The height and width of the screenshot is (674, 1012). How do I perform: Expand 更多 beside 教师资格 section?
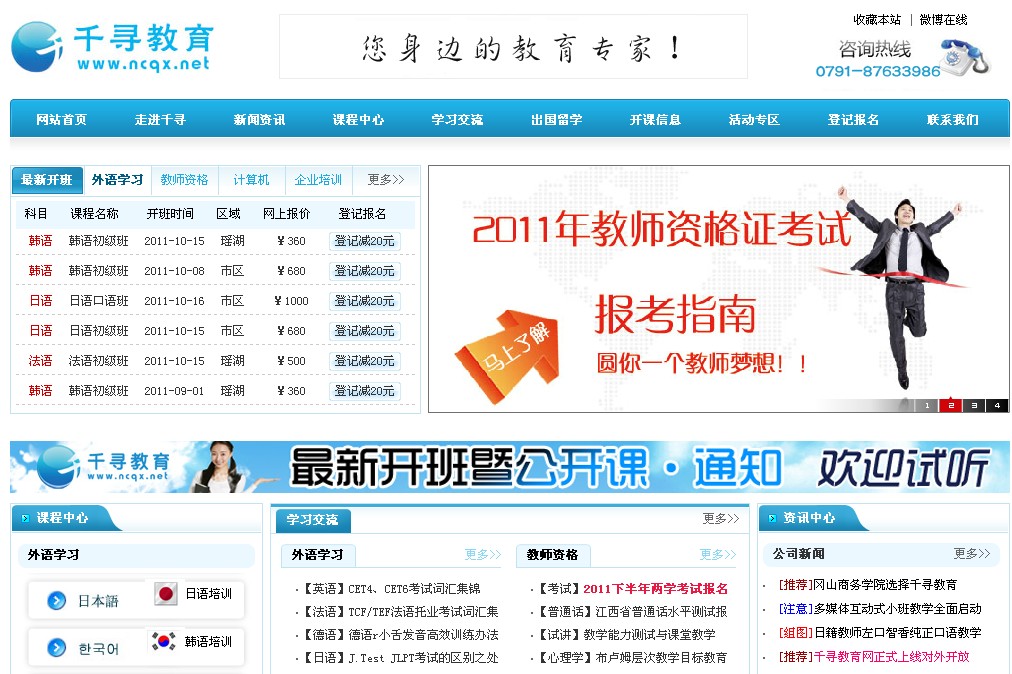pos(717,555)
